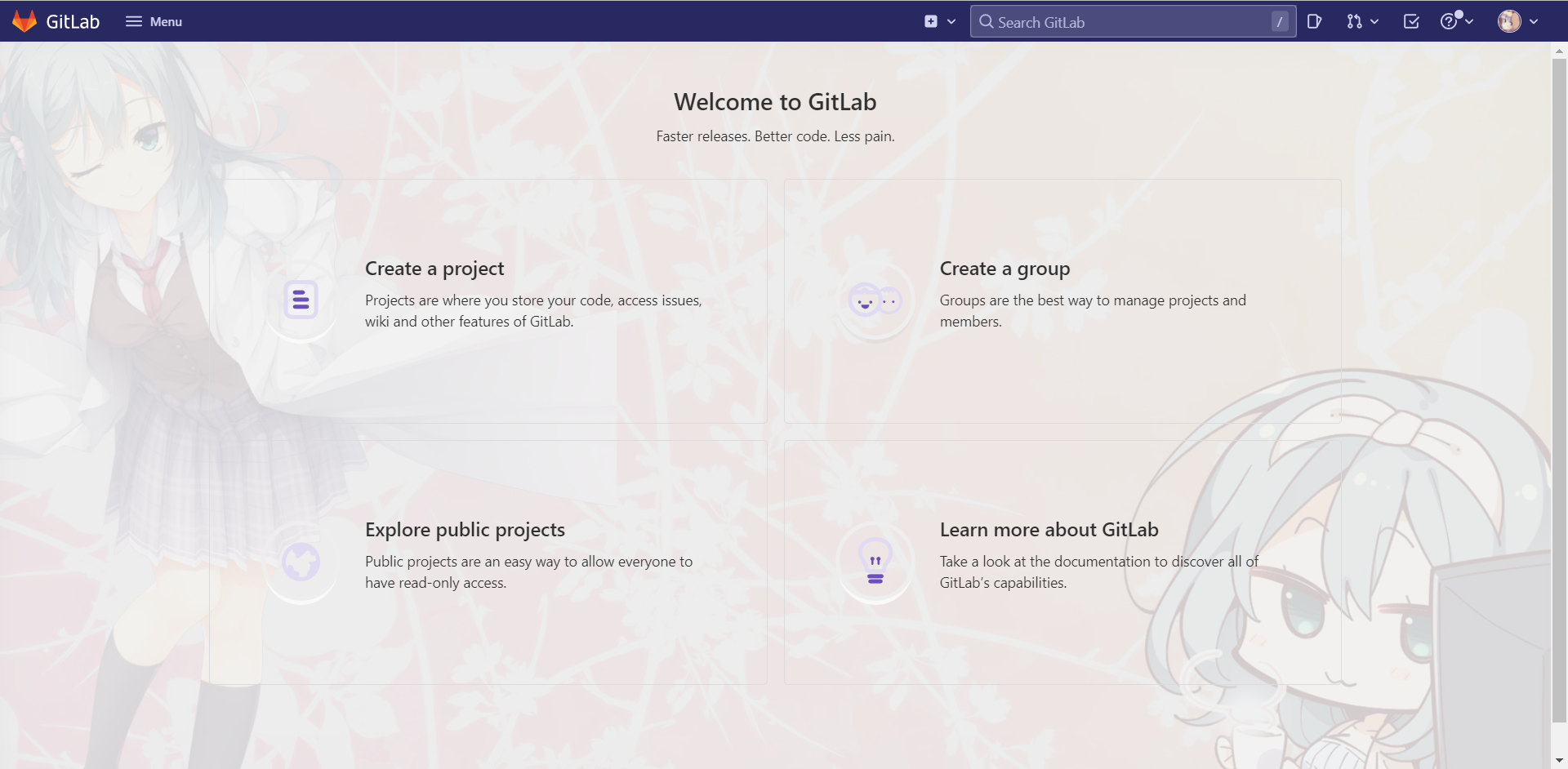
Task: Click the page scrollbar thumb
Action: pos(1559,390)
